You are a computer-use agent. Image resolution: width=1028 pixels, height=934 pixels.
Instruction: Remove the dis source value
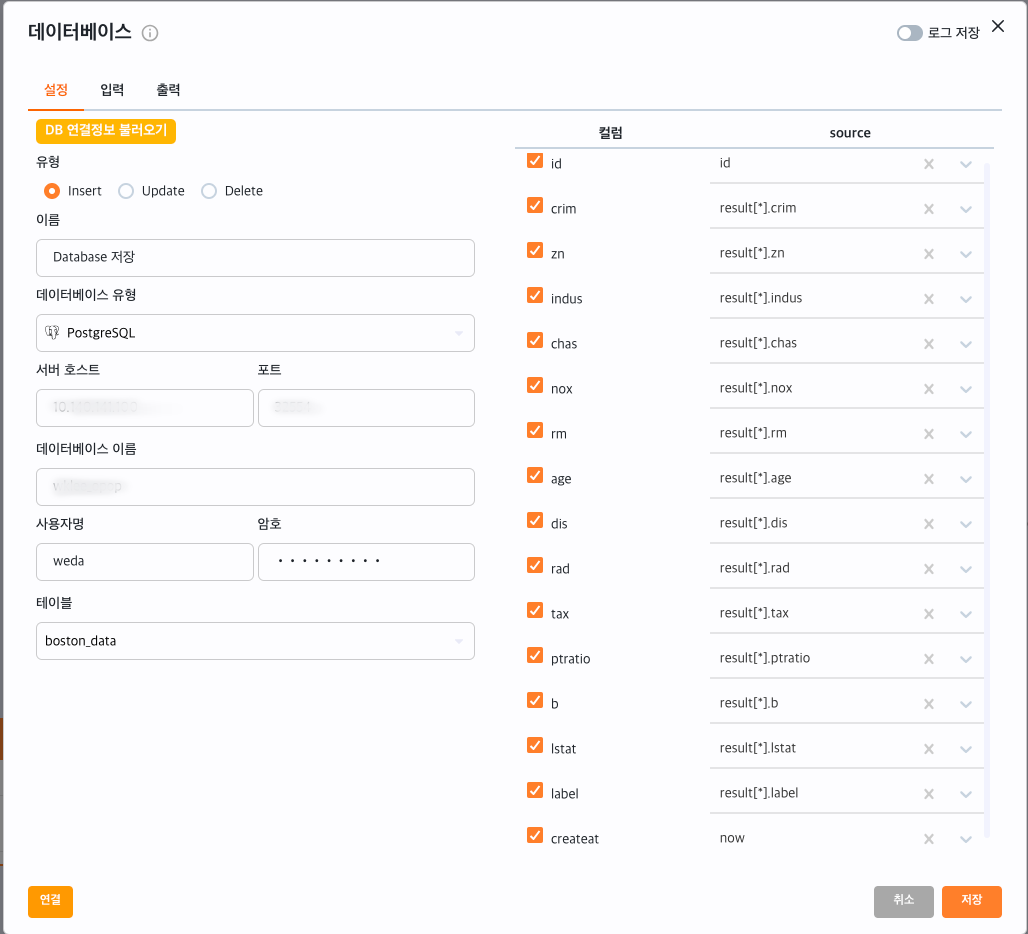coord(929,524)
